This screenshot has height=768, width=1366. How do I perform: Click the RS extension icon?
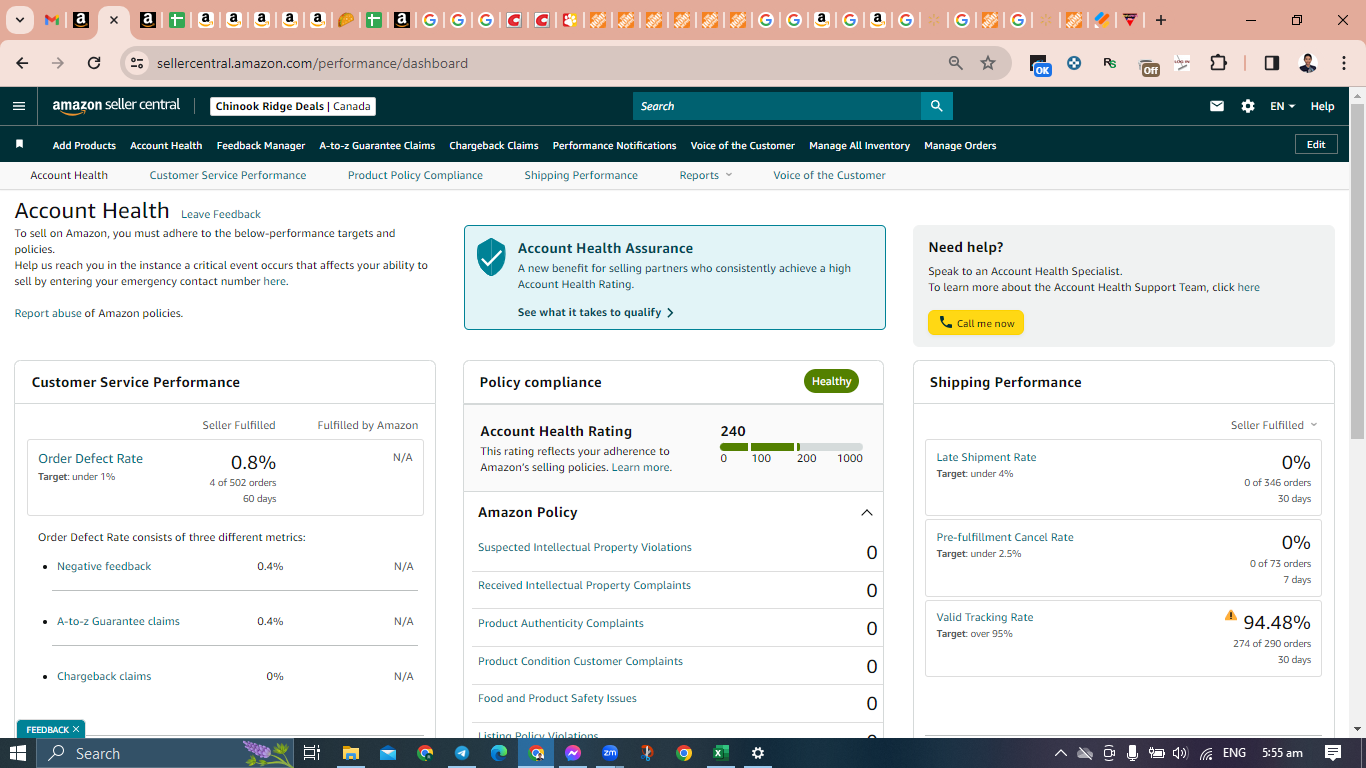click(1109, 63)
